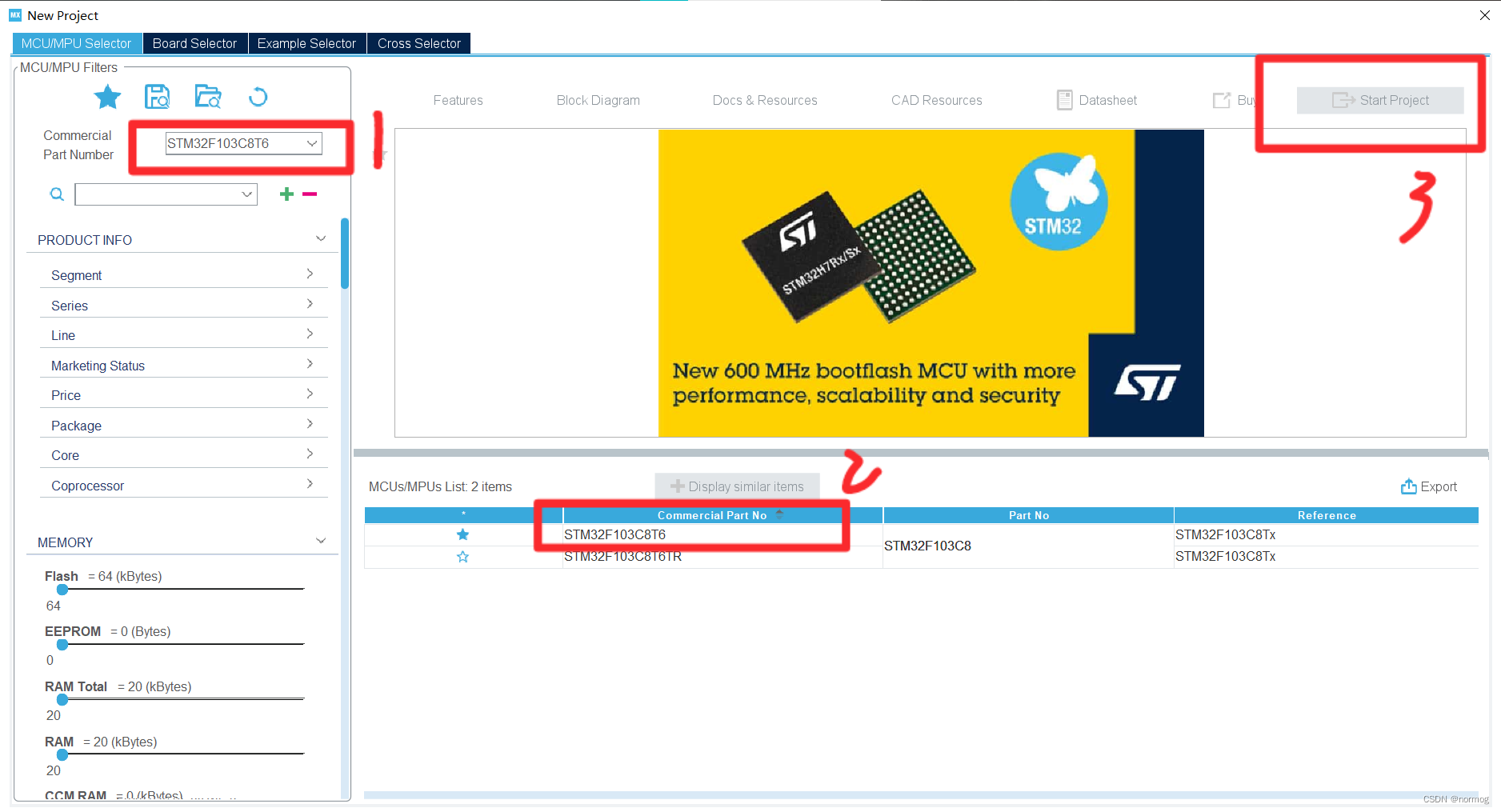Expand the Series filter
This screenshot has width=1501, height=812.
(x=310, y=305)
